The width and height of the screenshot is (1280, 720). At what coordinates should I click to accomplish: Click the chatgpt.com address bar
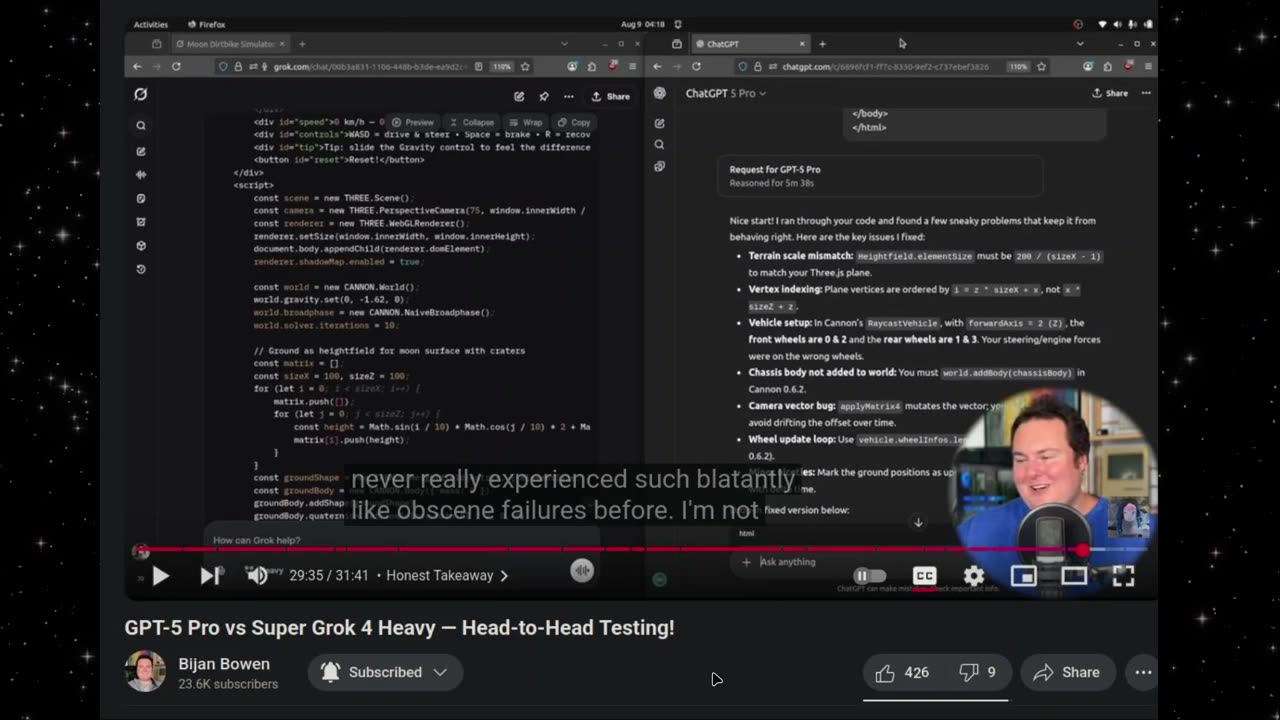[888, 67]
